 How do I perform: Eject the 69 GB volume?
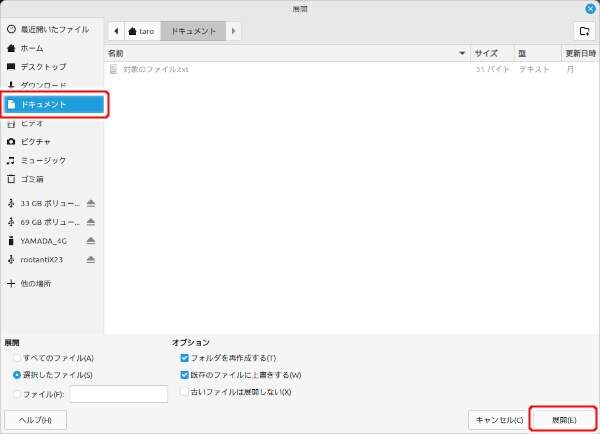pyautogui.click(x=91, y=222)
